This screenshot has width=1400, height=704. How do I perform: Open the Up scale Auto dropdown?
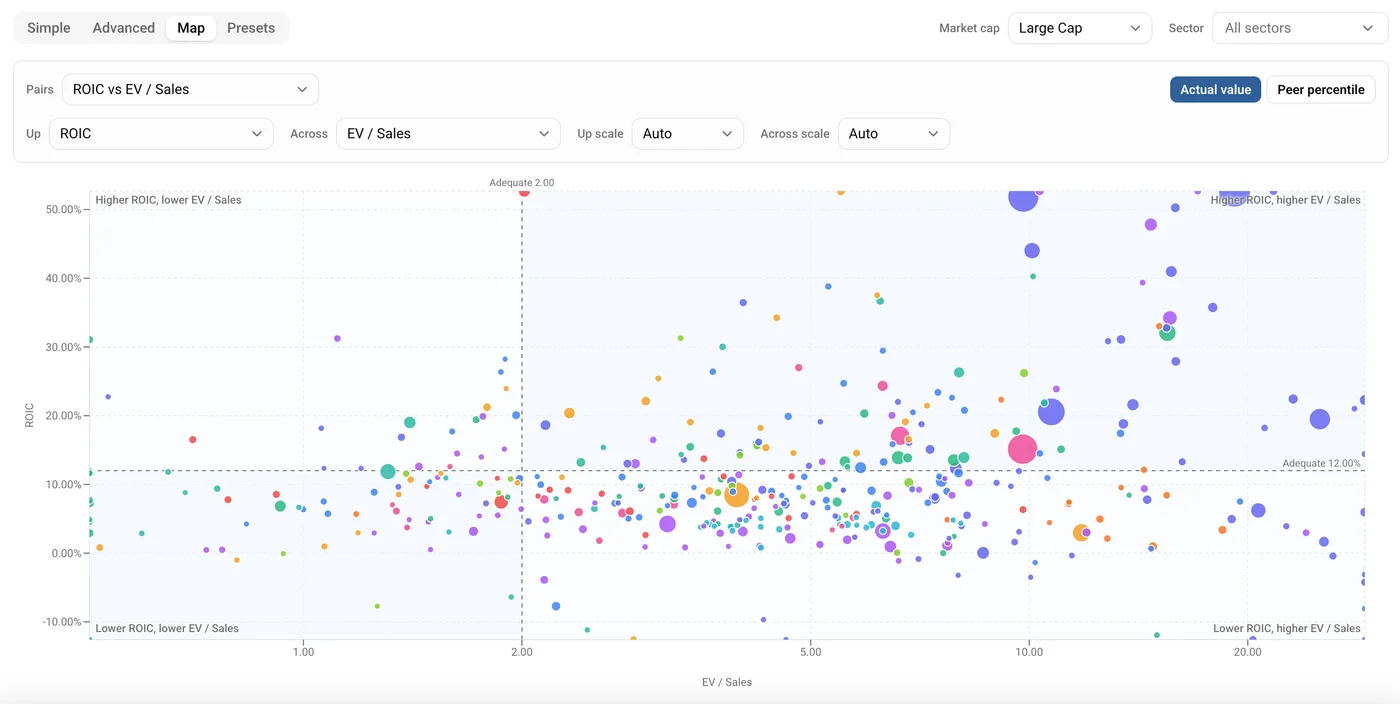coord(688,133)
